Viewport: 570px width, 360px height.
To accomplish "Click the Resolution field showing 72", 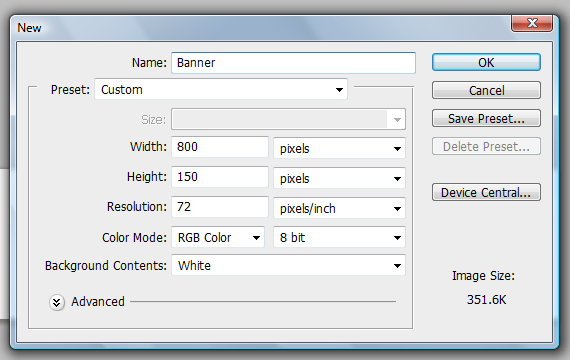I will pos(220,207).
